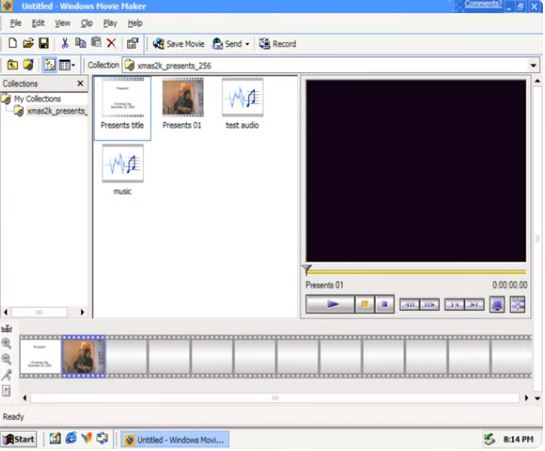Screen dimensions: 545x451
Task: Open the Clip menu
Action: click(87, 23)
